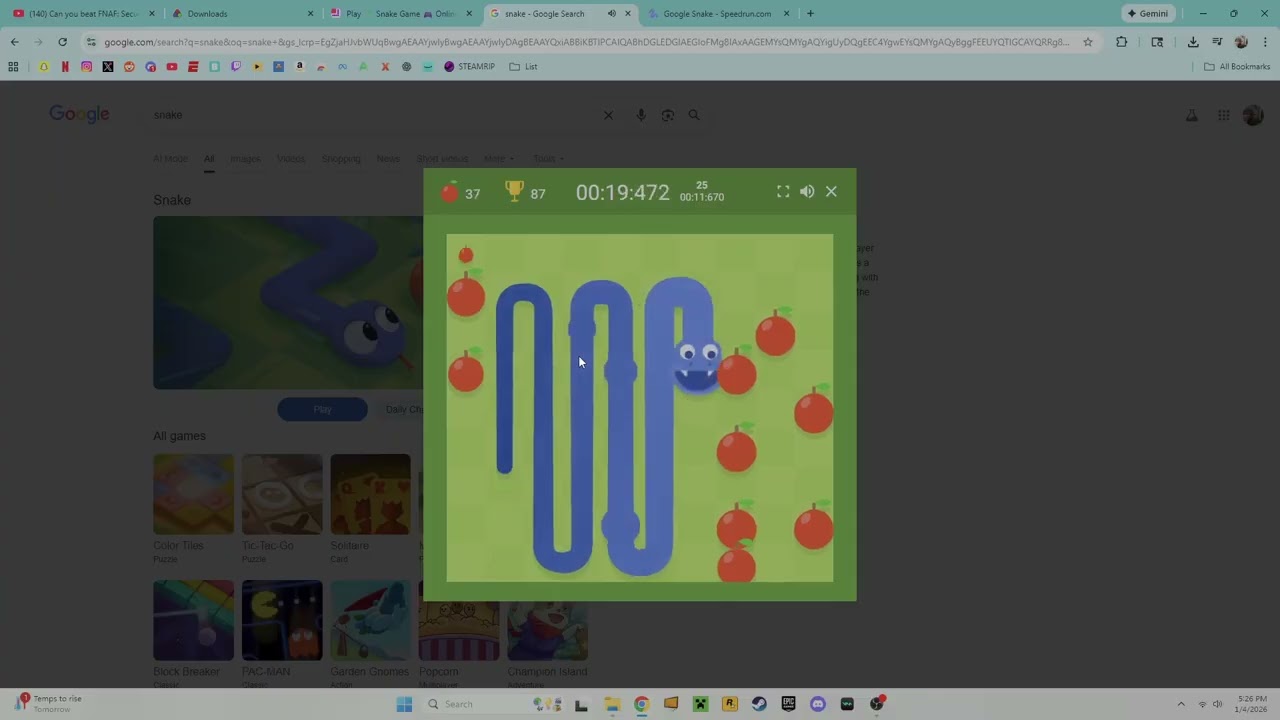1280x720 pixels.
Task: Expand the Tools dropdown
Action: [548, 159]
